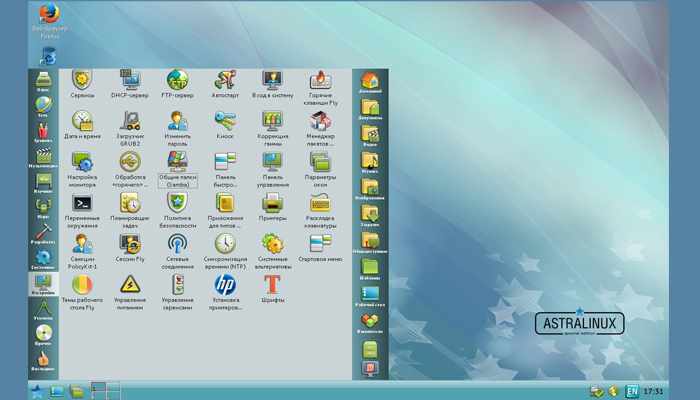Select the Системные gear category
The width and height of the screenshot is (700, 400).
pyautogui.click(x=43, y=259)
